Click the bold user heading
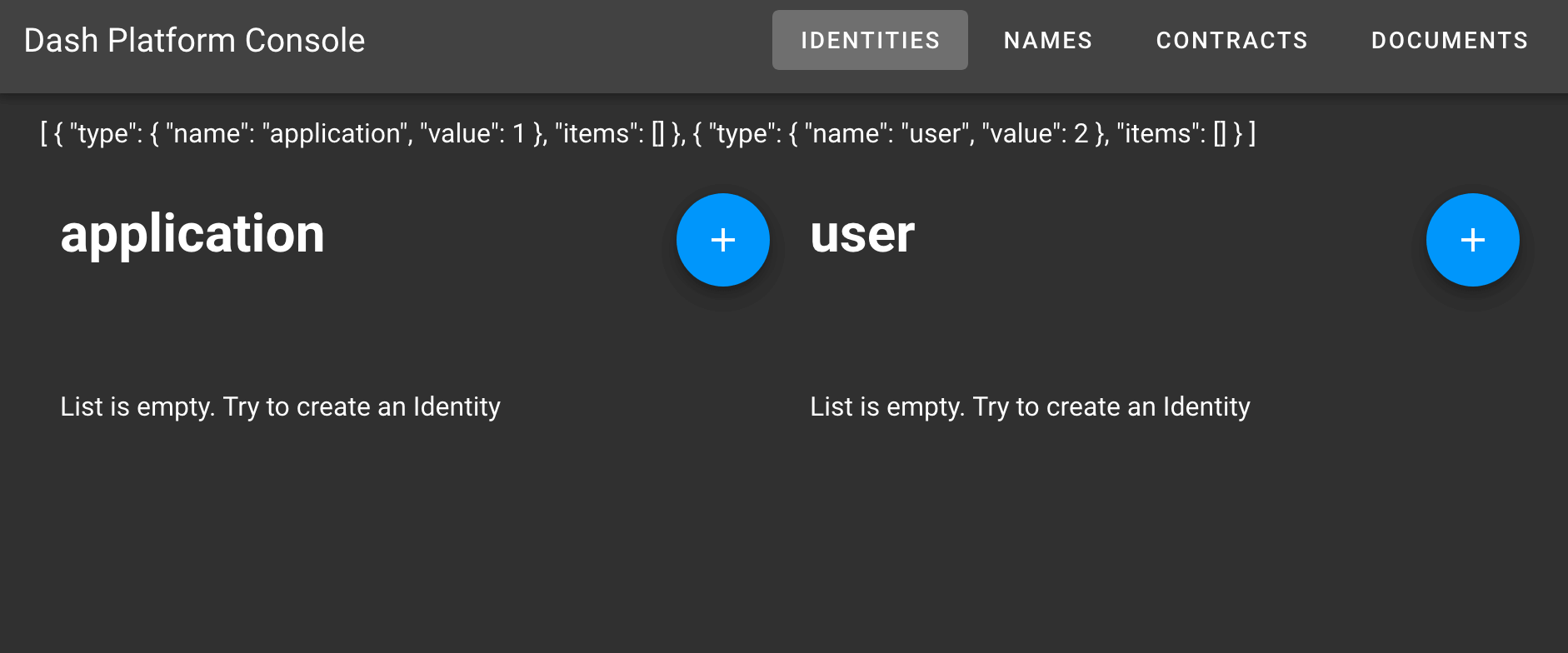Image resolution: width=1568 pixels, height=653 pixels. tap(862, 234)
